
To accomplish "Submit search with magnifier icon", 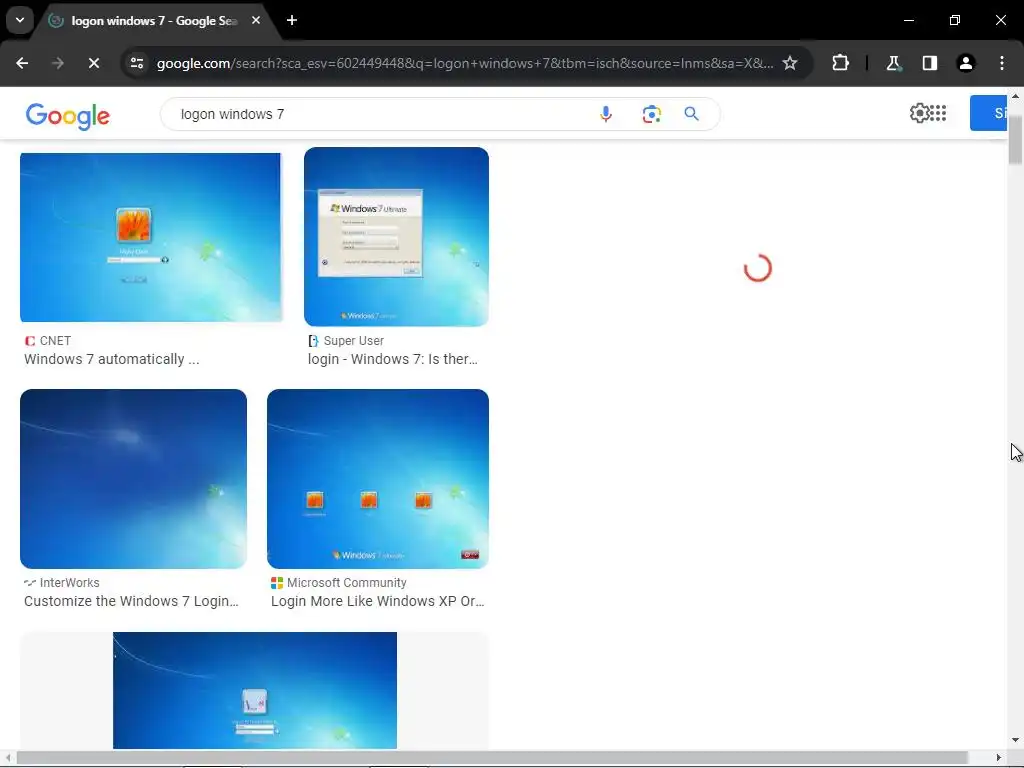I will tap(692, 114).
